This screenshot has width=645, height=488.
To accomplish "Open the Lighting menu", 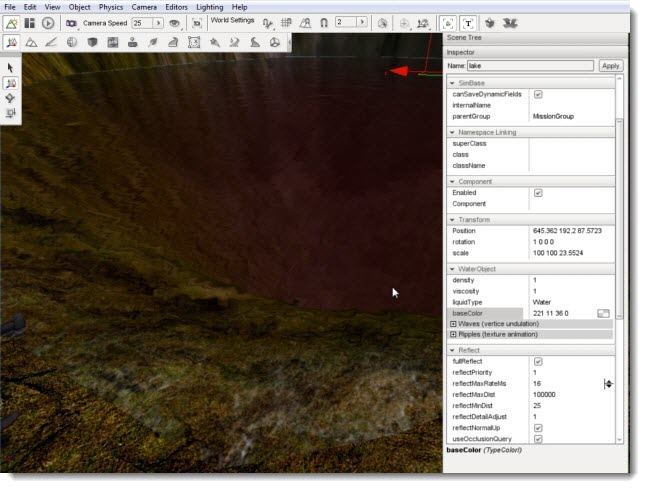I will [209, 7].
